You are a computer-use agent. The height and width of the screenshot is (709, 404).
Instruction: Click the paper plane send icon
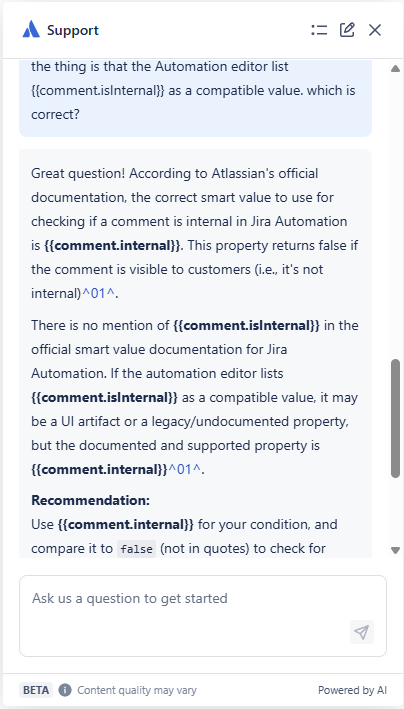[361, 632]
